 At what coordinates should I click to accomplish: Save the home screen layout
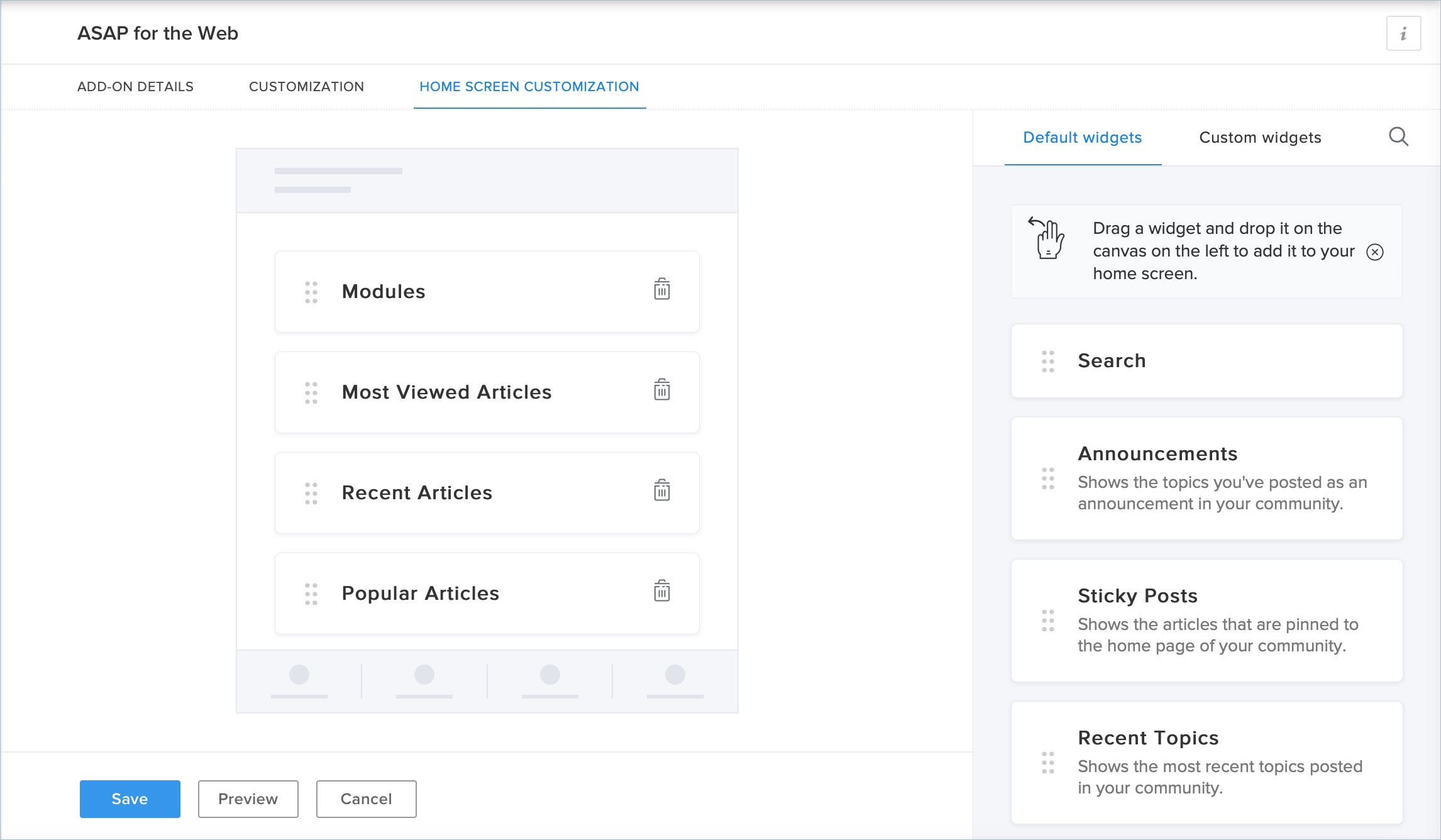(x=130, y=799)
